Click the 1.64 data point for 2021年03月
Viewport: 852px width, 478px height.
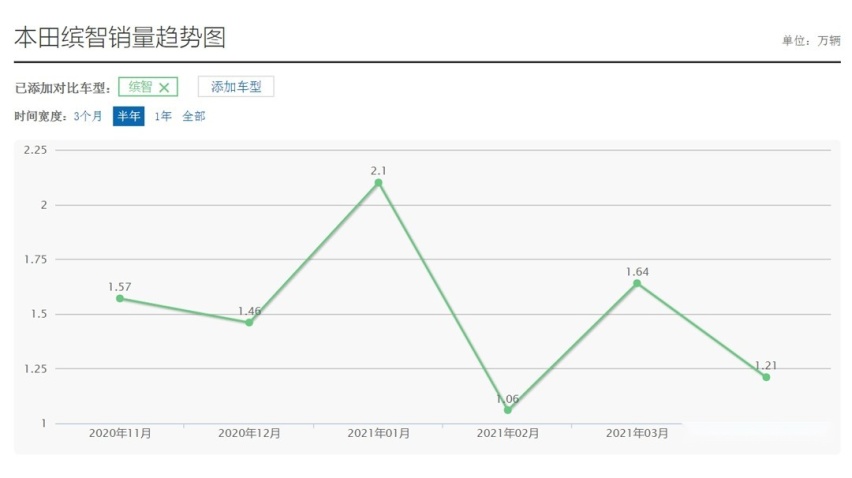tap(637, 284)
